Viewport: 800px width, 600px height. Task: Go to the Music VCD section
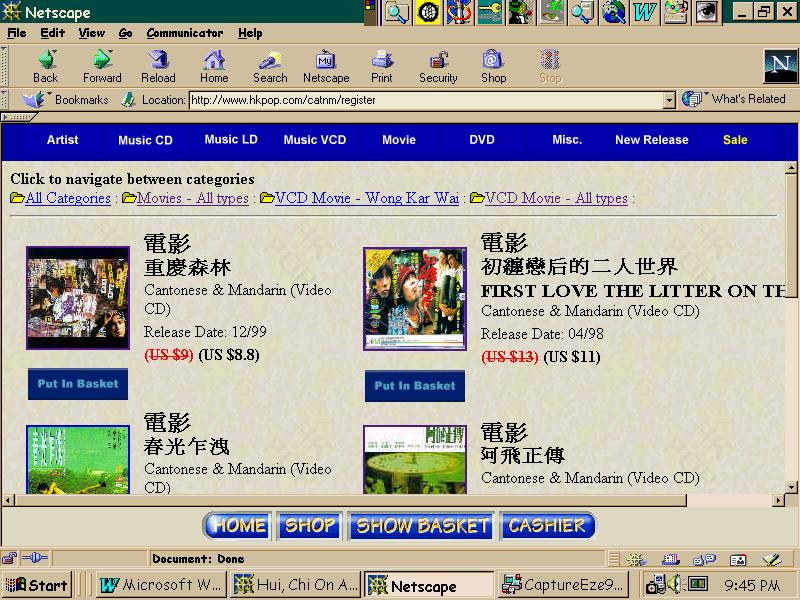coord(315,140)
